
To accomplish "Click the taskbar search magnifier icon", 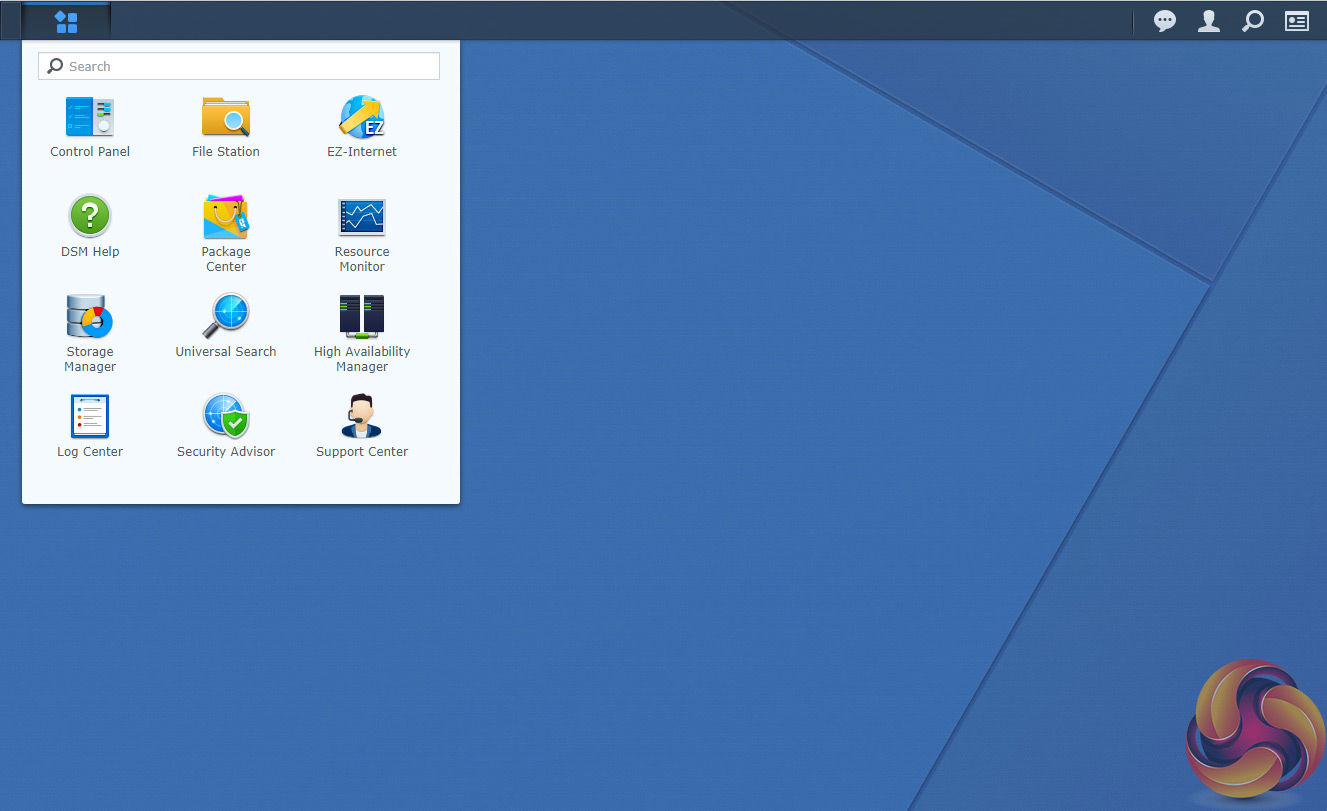I will (1253, 21).
